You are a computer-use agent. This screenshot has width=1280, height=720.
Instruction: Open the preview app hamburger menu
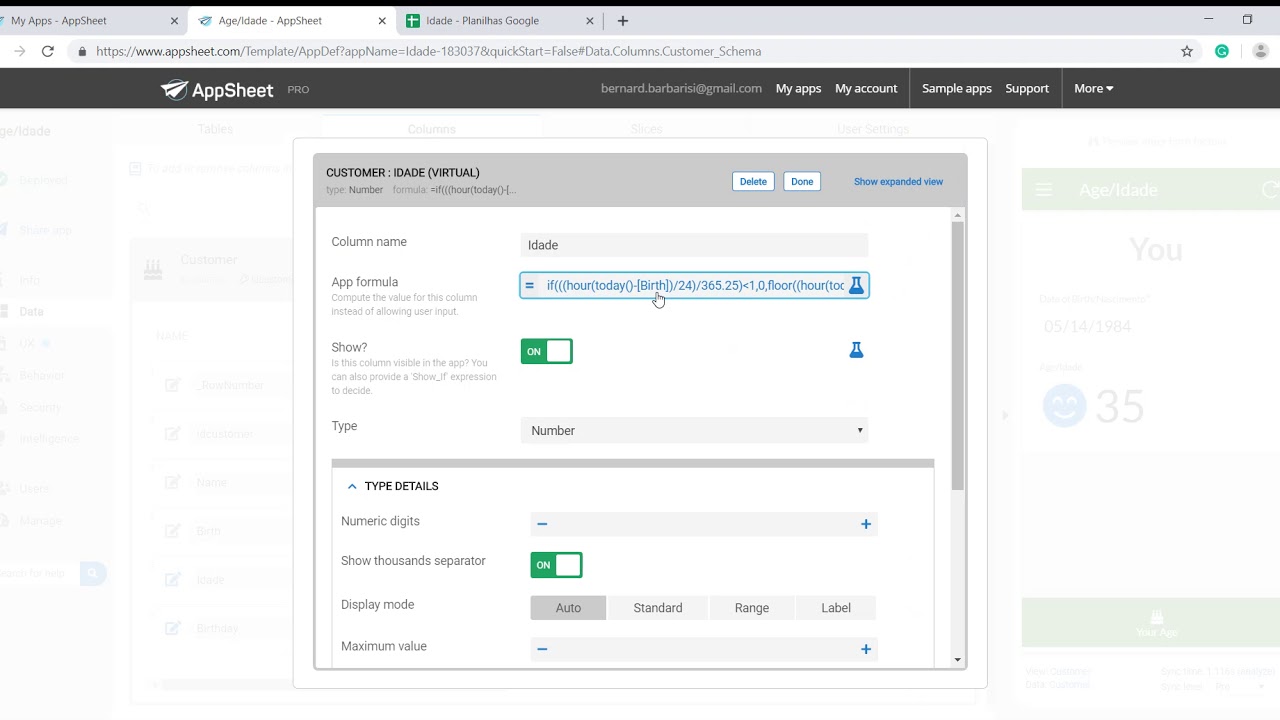1044,190
